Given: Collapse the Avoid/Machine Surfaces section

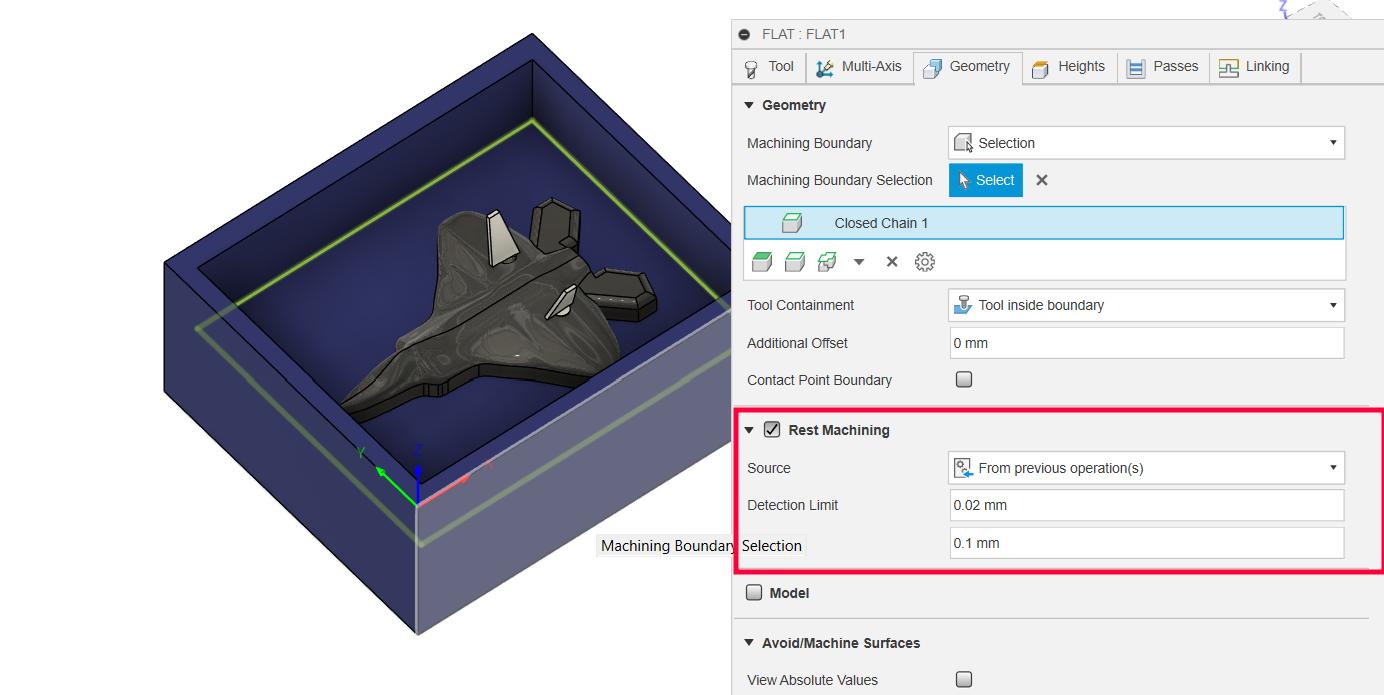Looking at the screenshot, I should pos(749,643).
